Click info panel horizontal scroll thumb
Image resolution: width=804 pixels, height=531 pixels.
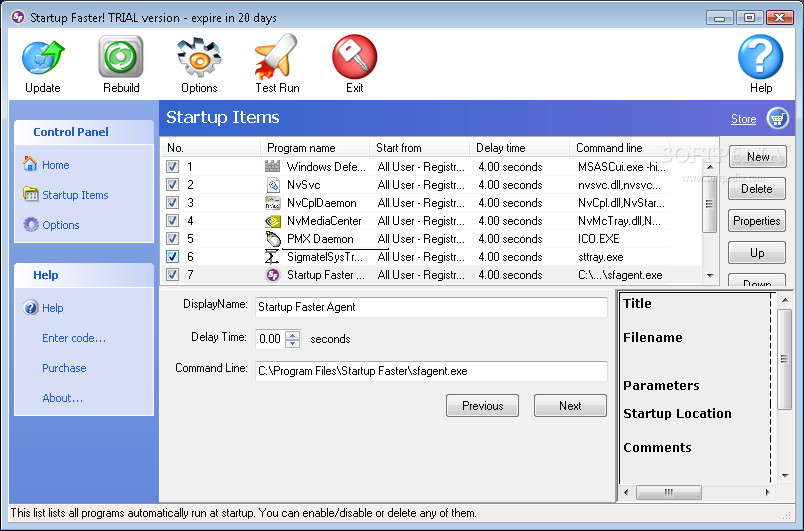pyautogui.click(x=669, y=492)
